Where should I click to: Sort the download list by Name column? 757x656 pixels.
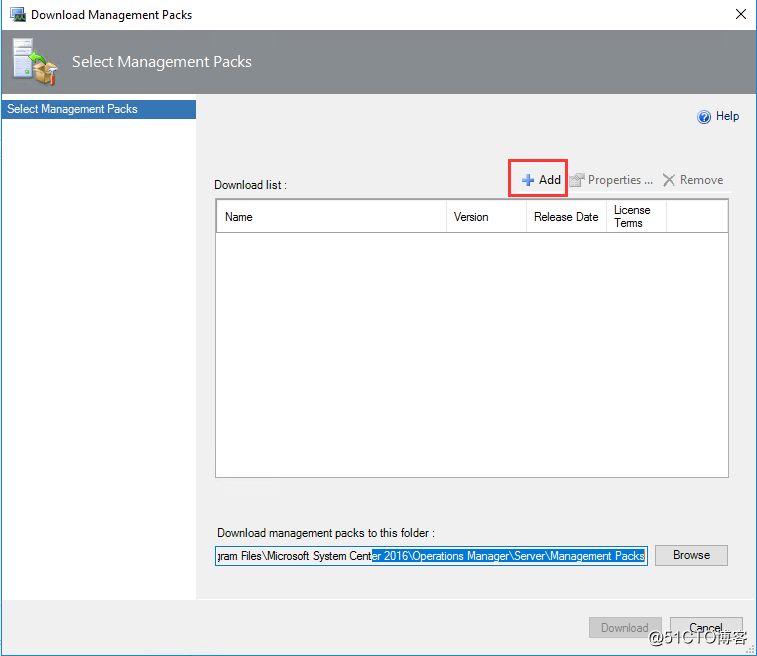point(331,217)
